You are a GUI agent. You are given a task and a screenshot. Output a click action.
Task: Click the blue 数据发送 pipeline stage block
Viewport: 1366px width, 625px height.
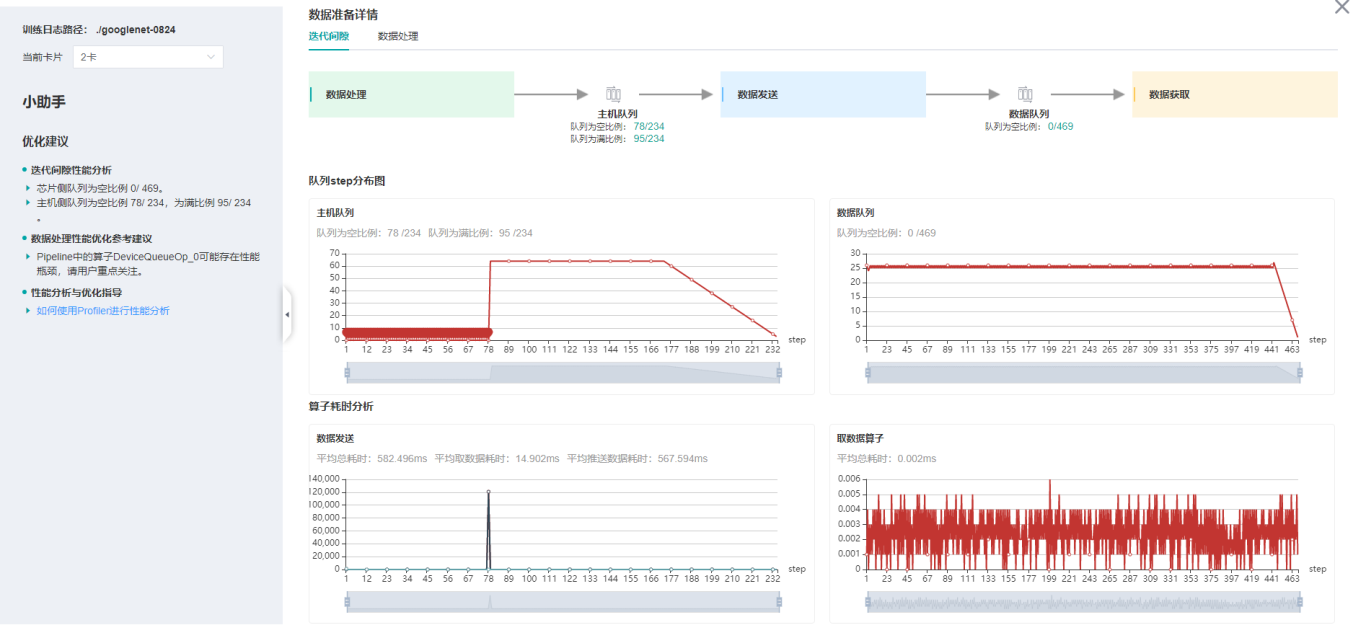[823, 94]
